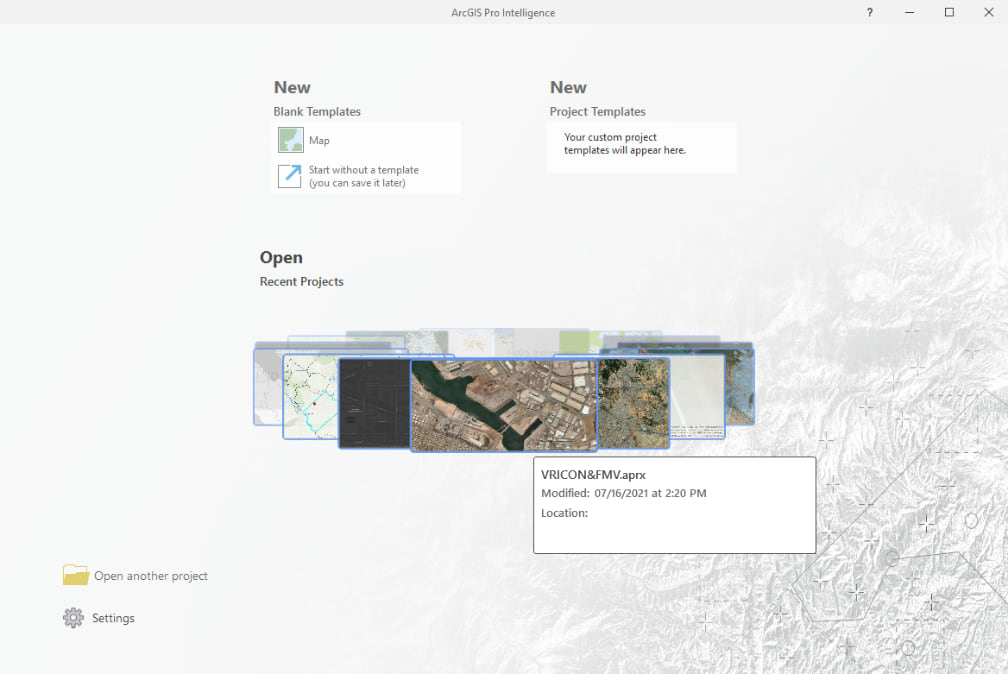
Task: Open the ArcGIS Pro help with the question mark
Action: (869, 12)
